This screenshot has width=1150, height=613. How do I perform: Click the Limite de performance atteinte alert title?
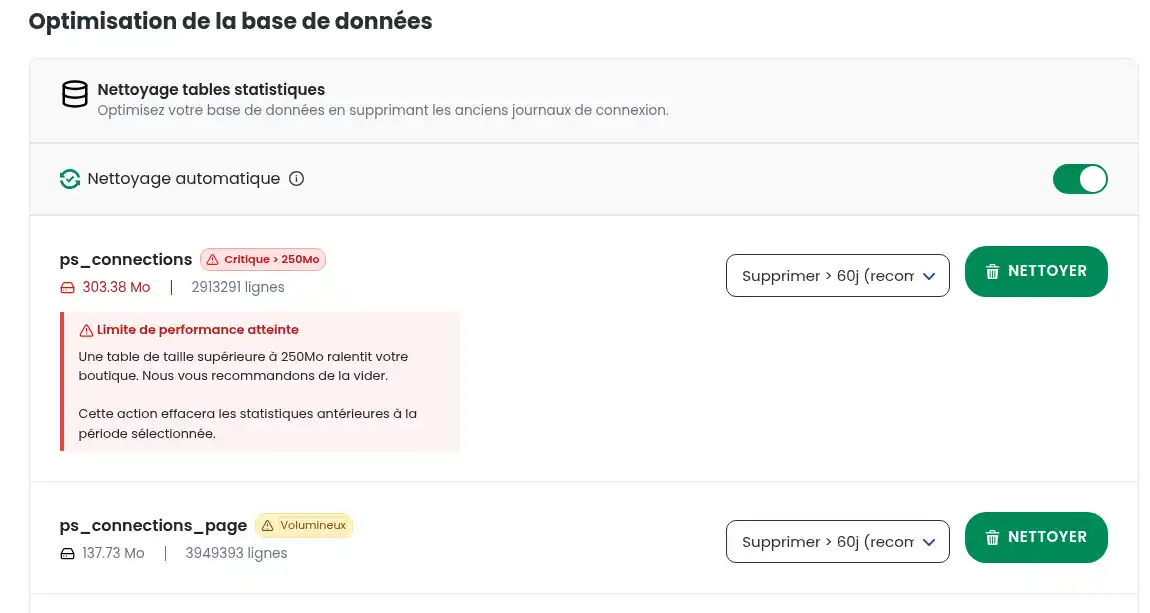coord(197,330)
